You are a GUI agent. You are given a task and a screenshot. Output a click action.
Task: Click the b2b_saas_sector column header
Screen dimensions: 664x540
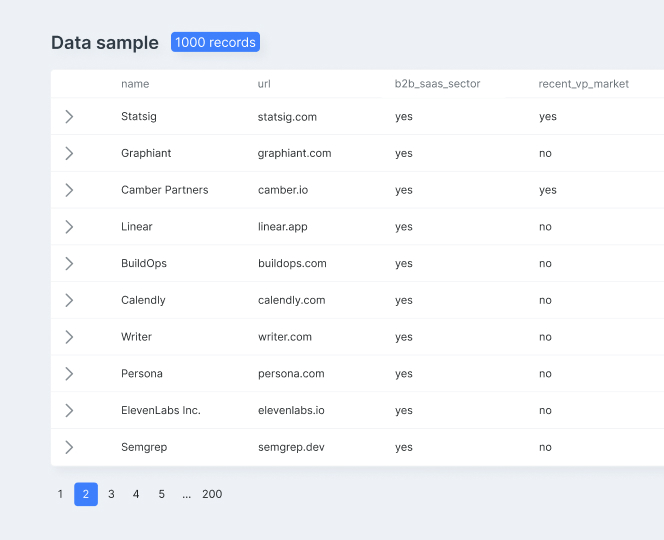click(x=437, y=84)
